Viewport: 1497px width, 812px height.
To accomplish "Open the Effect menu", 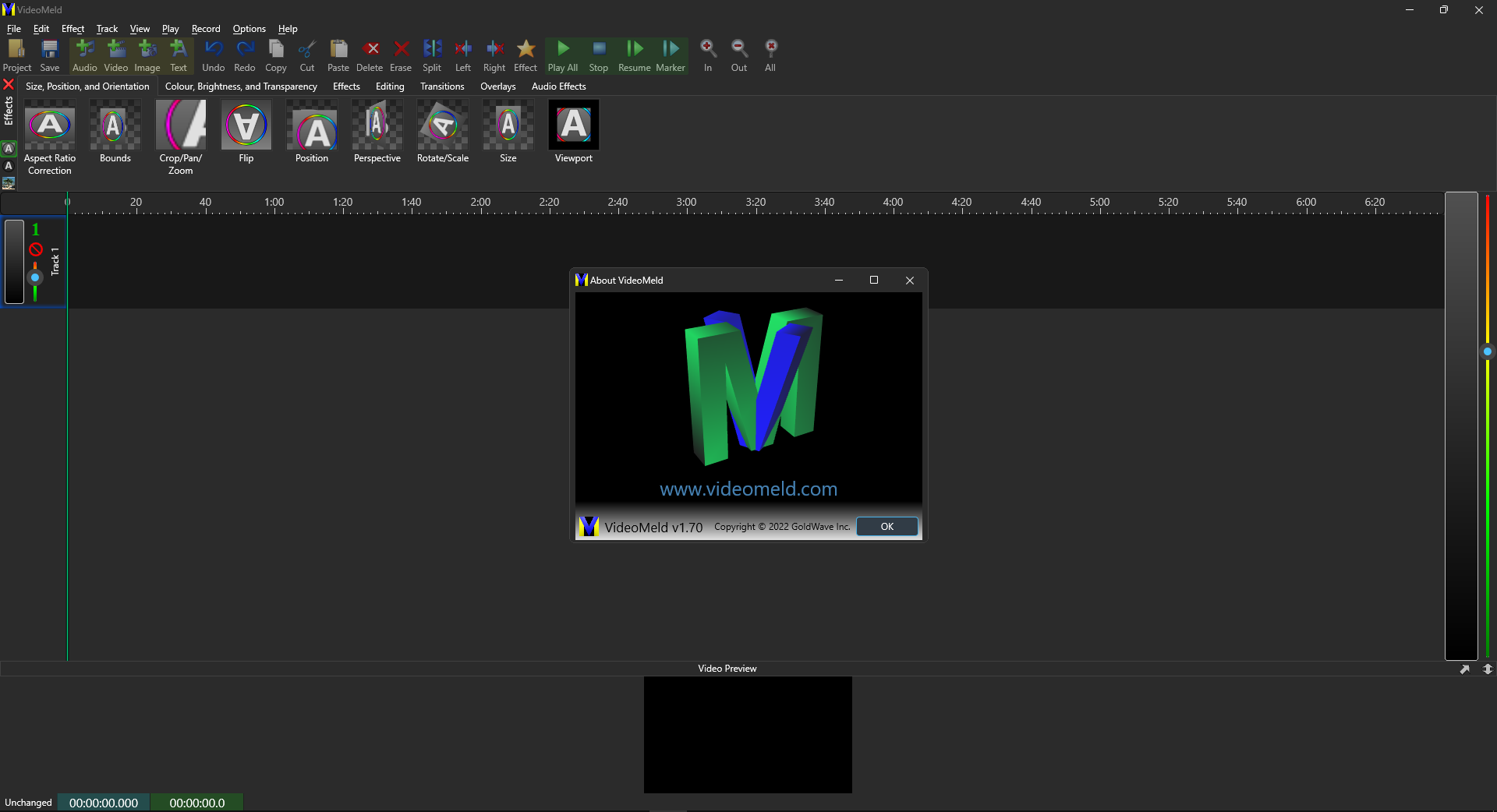I will point(73,29).
